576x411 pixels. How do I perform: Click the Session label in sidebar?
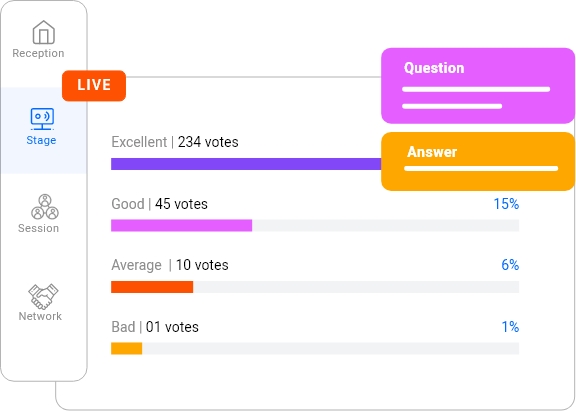(39, 228)
